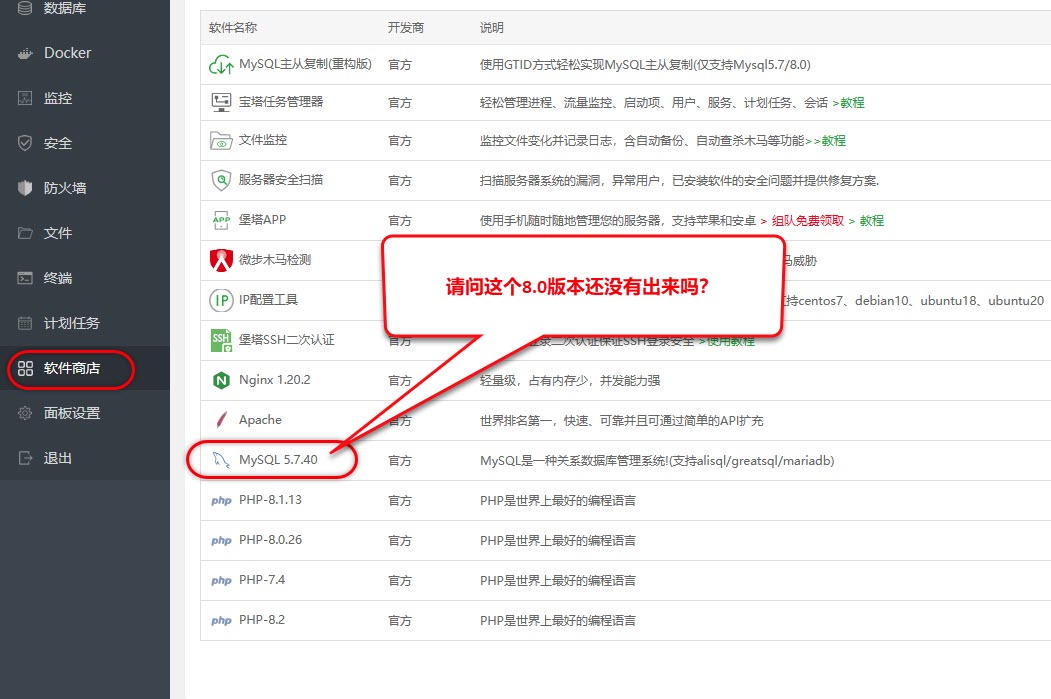Click the php icon for PHP-8.2
The image size is (1051, 699).
point(221,621)
